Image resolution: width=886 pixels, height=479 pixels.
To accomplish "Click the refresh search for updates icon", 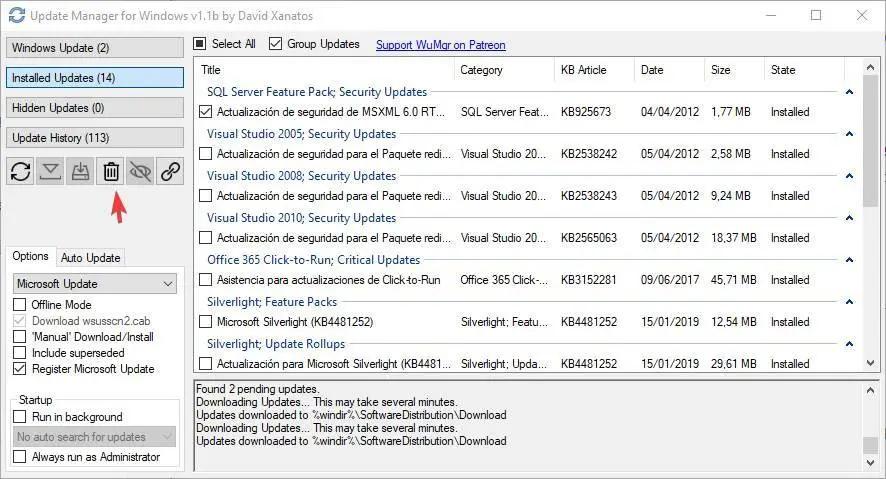I will [20, 172].
